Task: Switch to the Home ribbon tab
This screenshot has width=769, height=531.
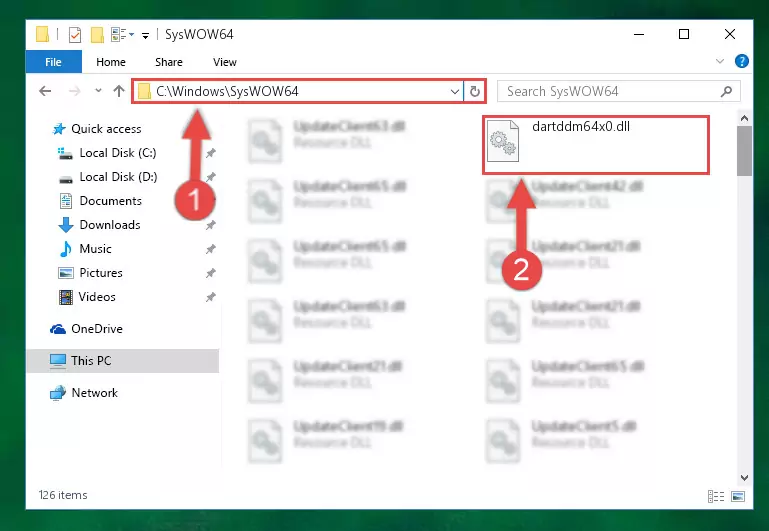Action: pyautogui.click(x=111, y=62)
